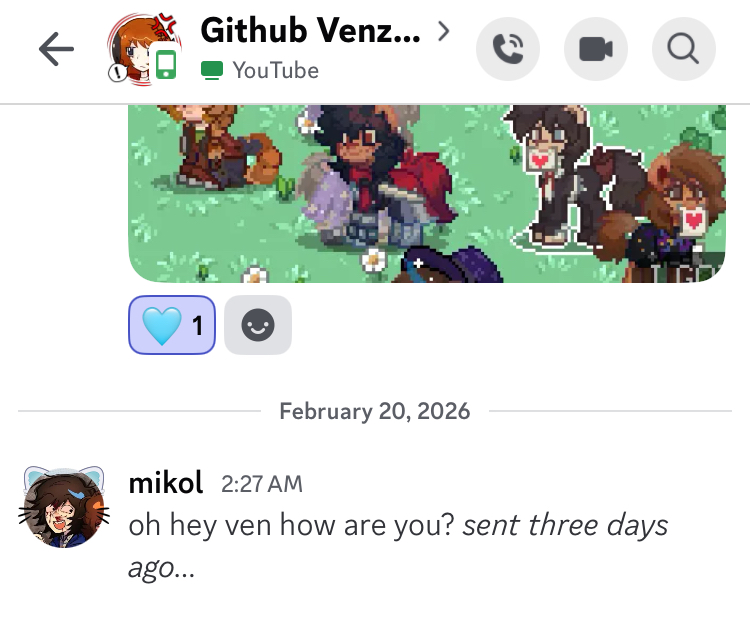750x635 pixels.
Task: Open the add reaction smiley picker
Action: (x=258, y=326)
